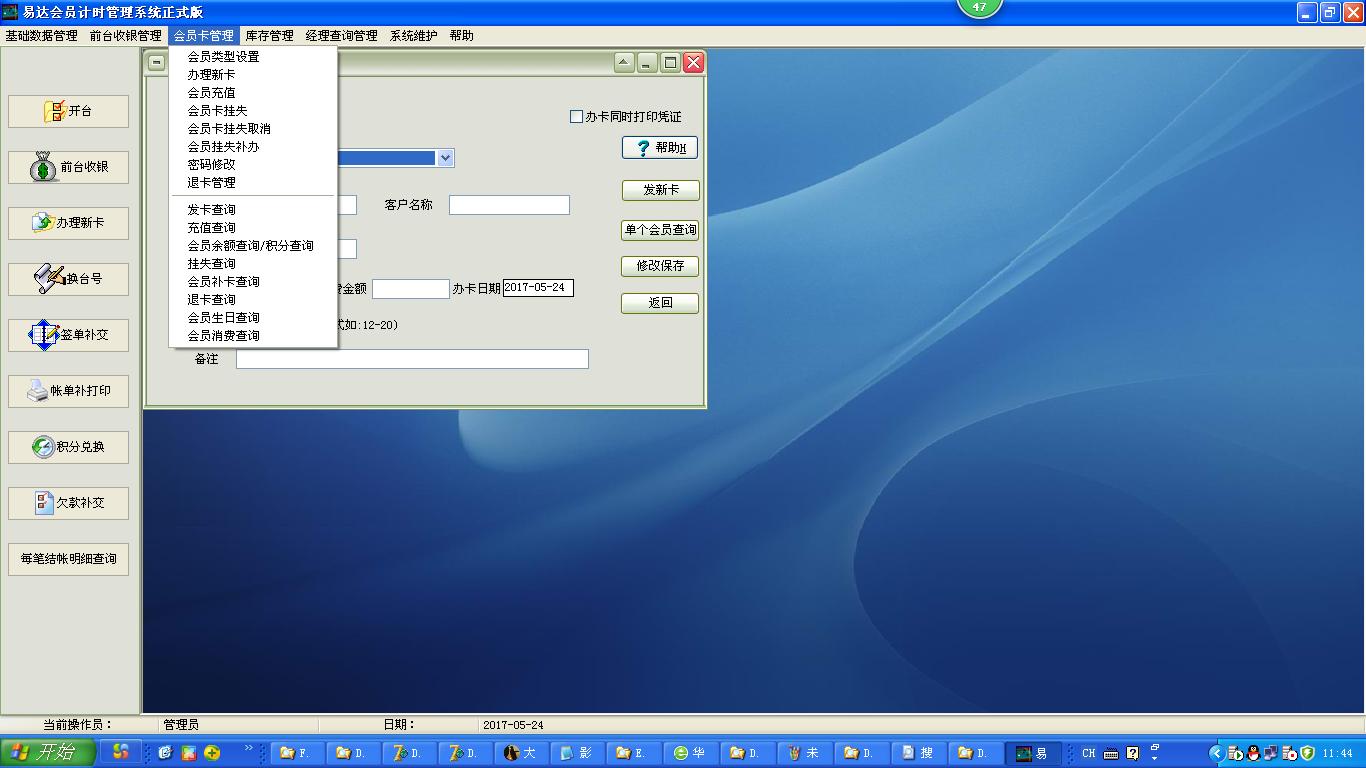Choose 退卡管理 menu item
The width and height of the screenshot is (1366, 768).
point(253,183)
